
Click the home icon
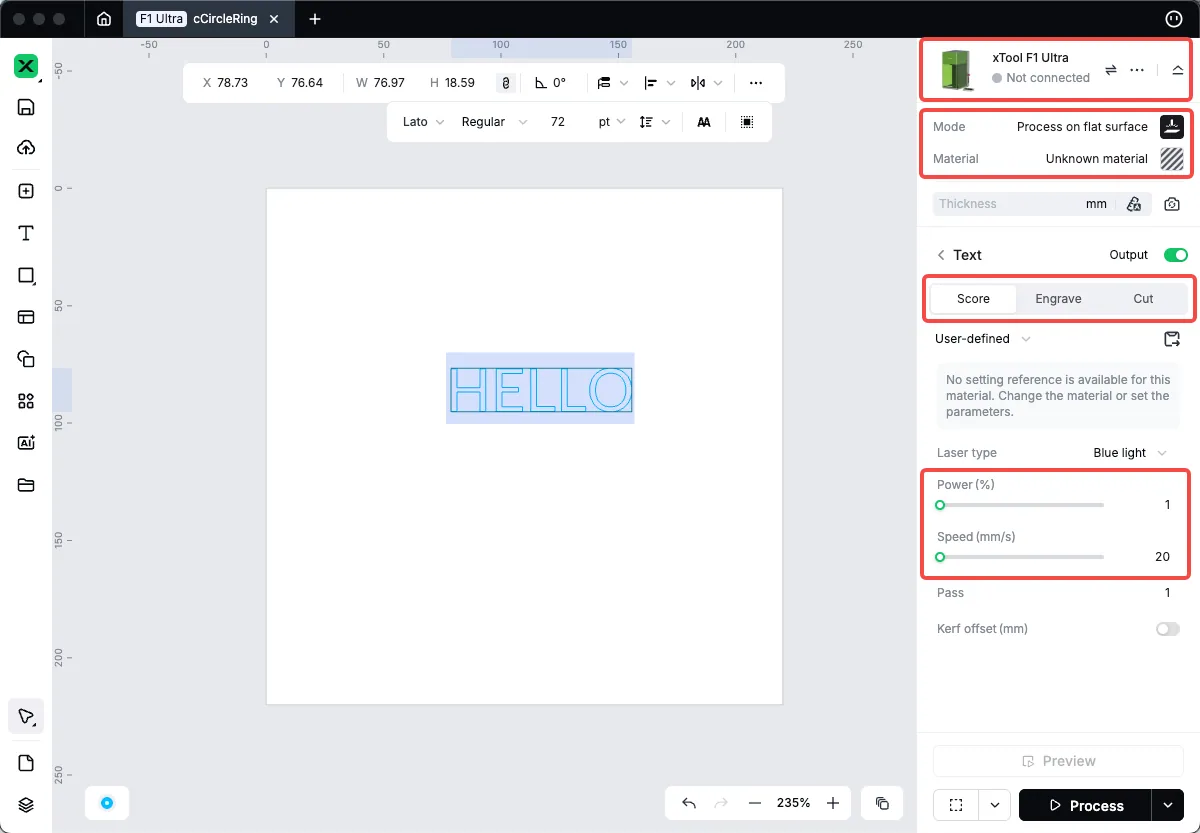click(103, 19)
